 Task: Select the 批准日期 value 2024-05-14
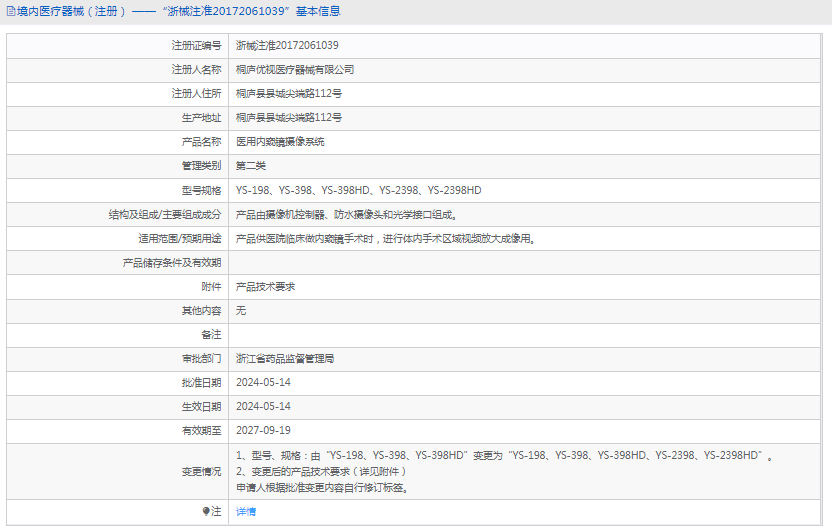tap(263, 383)
